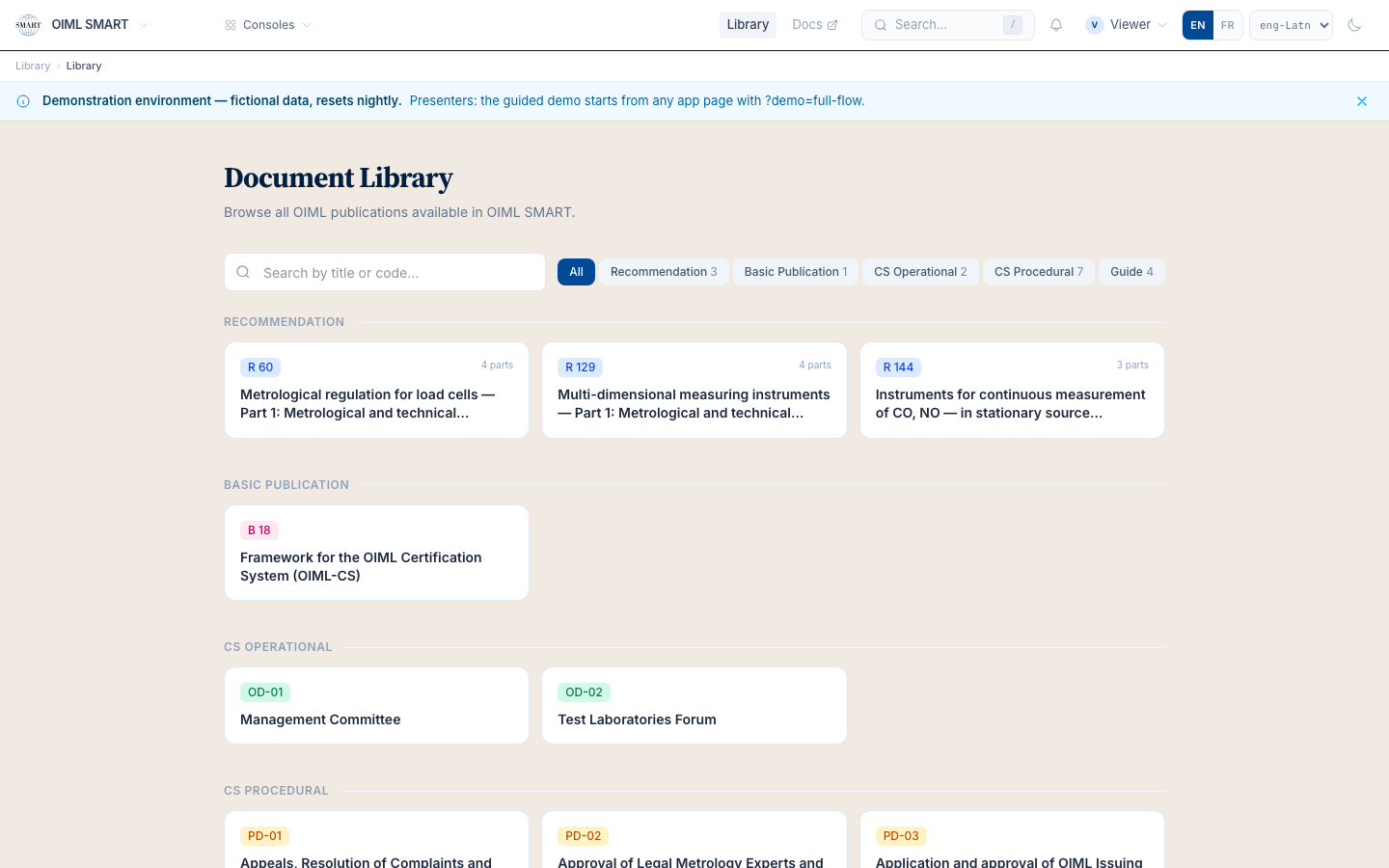This screenshot has width=1389, height=868.
Task: Click the info icon in the demo banner
Action: [x=23, y=101]
